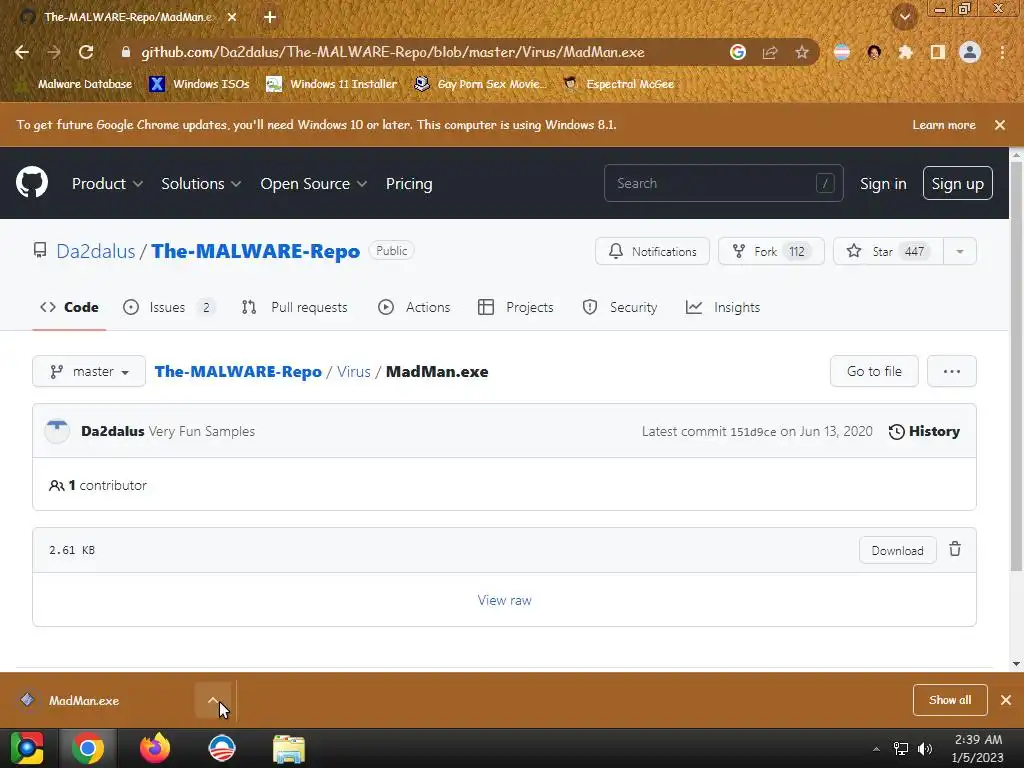This screenshot has width=1024, height=768.
Task: Click the Start button on taskbar
Action: pyautogui.click(x=27, y=748)
